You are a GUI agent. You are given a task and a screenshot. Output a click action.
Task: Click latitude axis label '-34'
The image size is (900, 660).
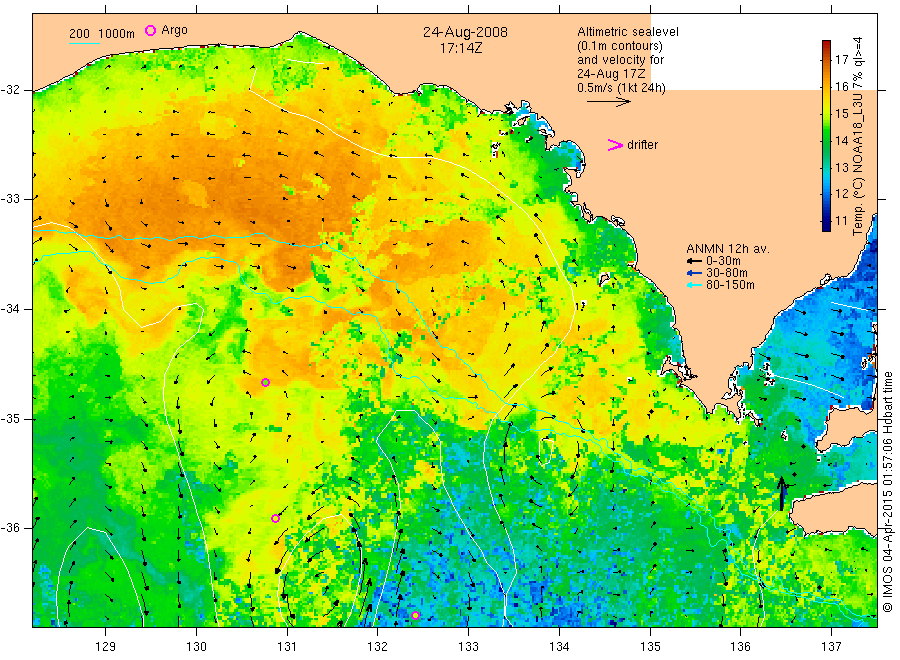(x=10, y=309)
